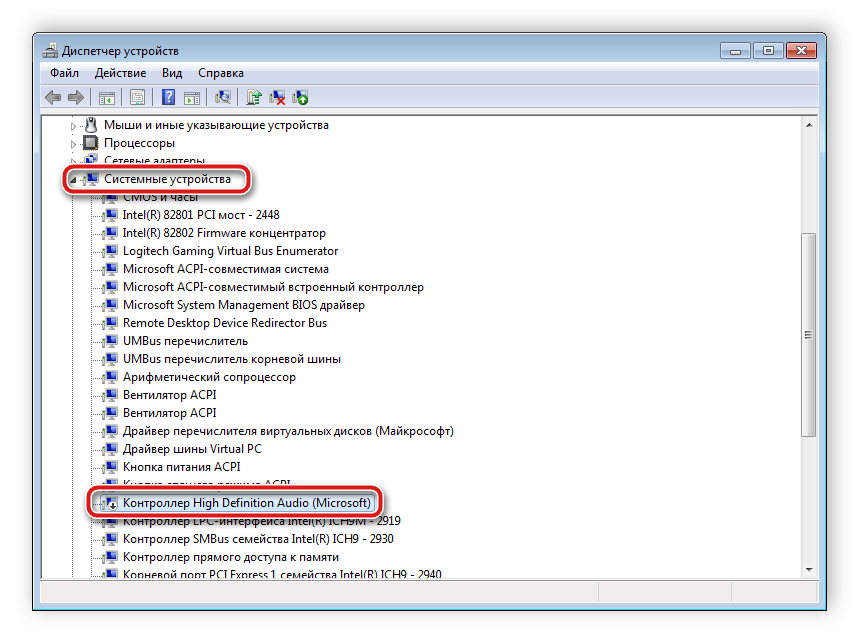
Task: Click the Uninstall device red-X icon
Action: 277,97
